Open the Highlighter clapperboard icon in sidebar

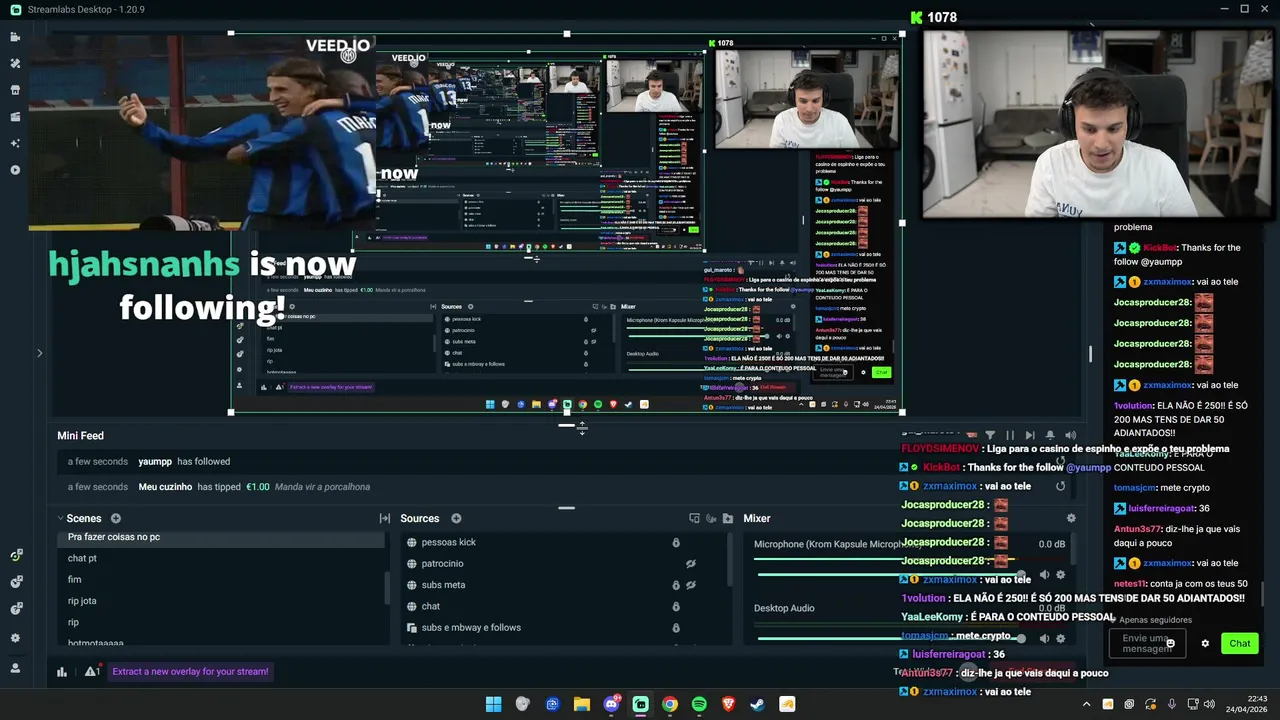tap(15, 117)
